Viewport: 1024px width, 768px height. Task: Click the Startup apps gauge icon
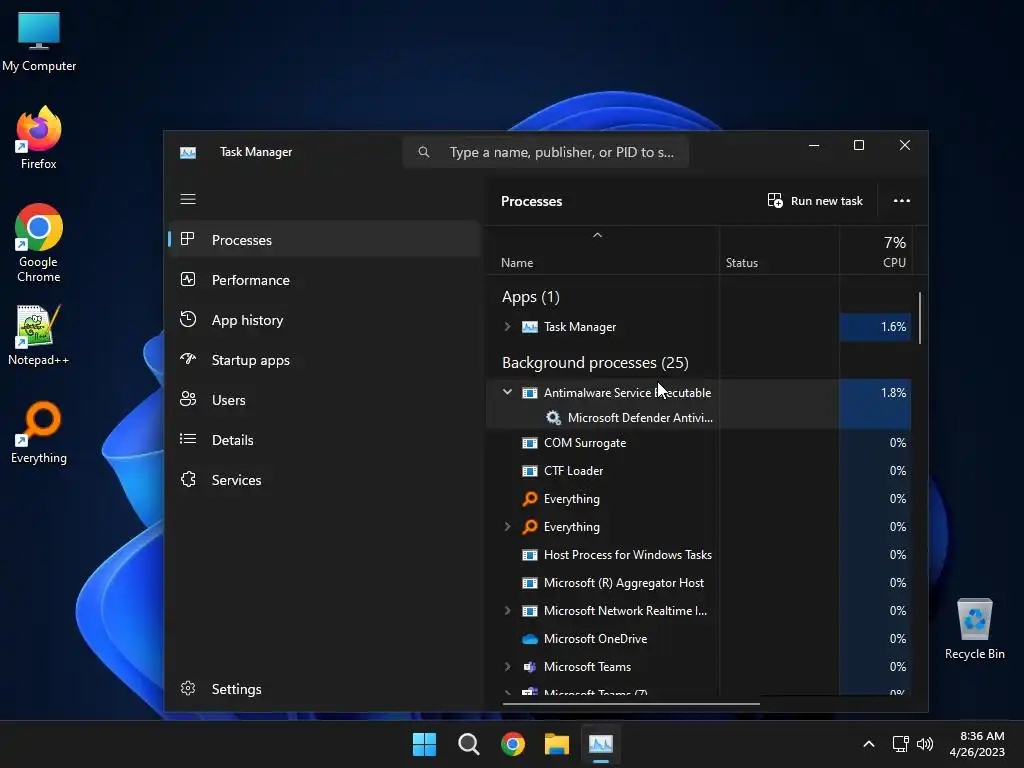click(187, 359)
